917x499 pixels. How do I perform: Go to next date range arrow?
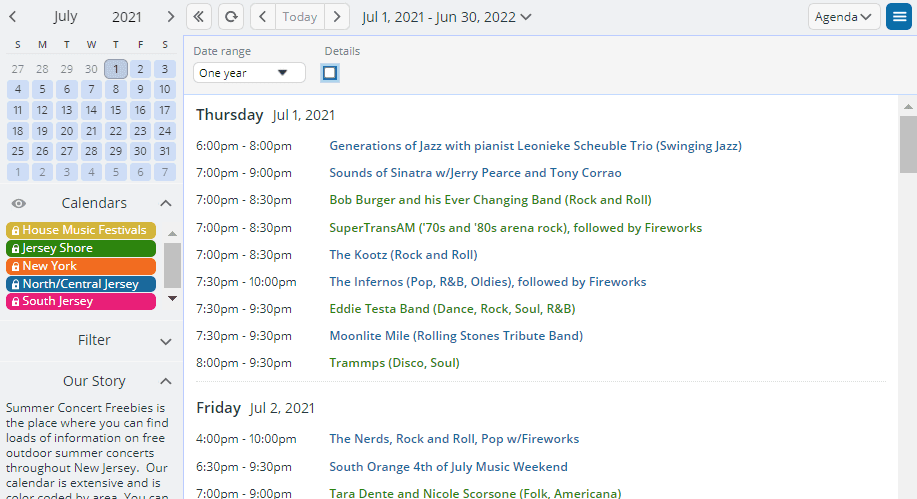(x=338, y=17)
